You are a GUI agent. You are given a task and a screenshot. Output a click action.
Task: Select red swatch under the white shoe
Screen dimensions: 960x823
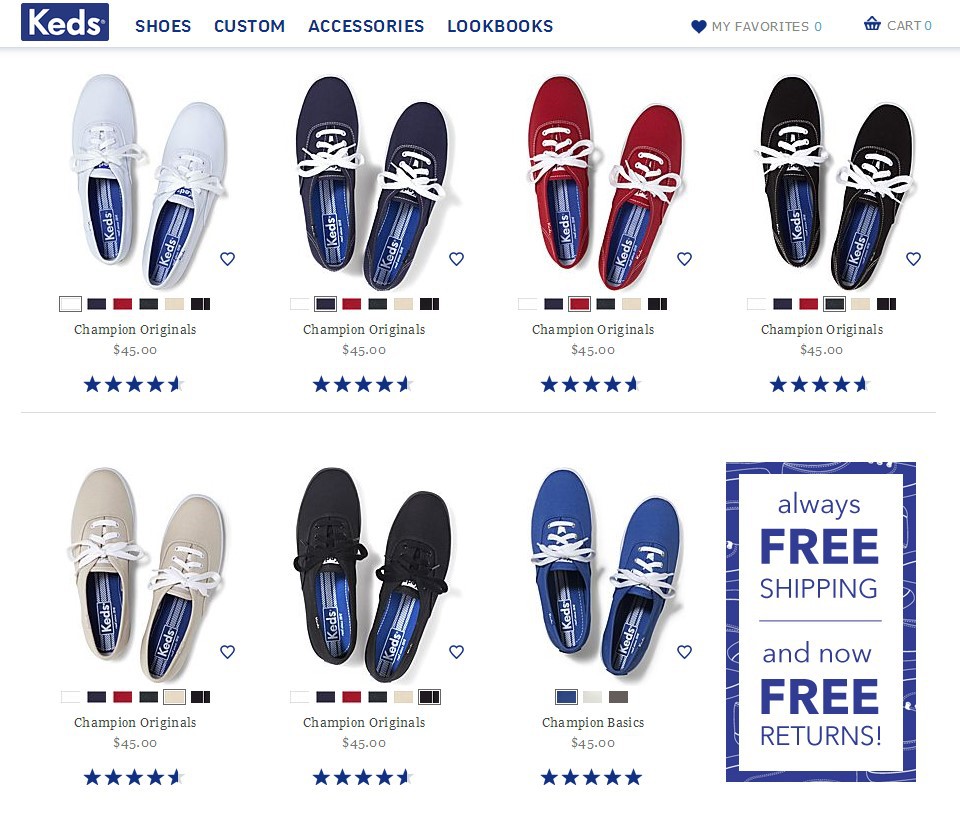point(122,304)
